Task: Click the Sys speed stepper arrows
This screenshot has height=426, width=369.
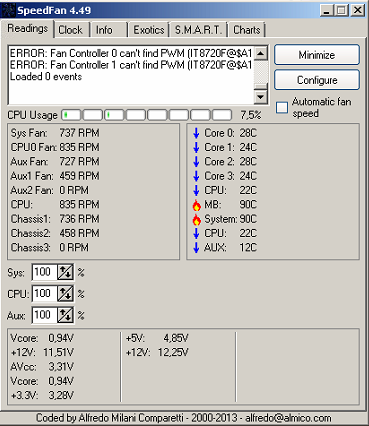Action: 65,272
